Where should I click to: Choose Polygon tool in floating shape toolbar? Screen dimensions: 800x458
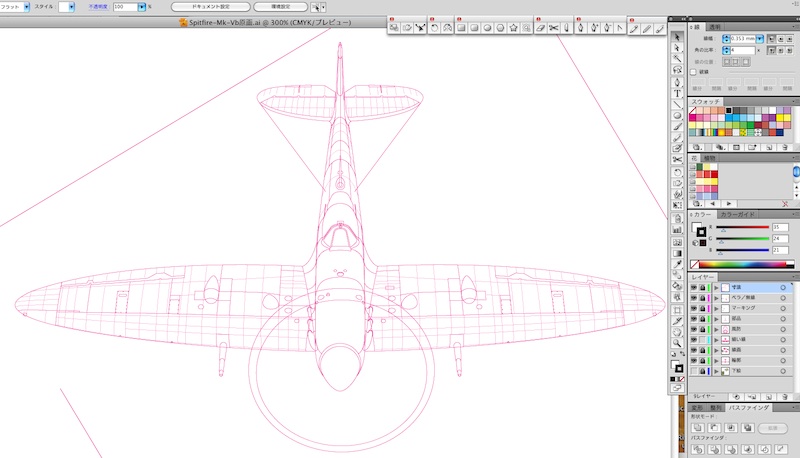coord(501,28)
